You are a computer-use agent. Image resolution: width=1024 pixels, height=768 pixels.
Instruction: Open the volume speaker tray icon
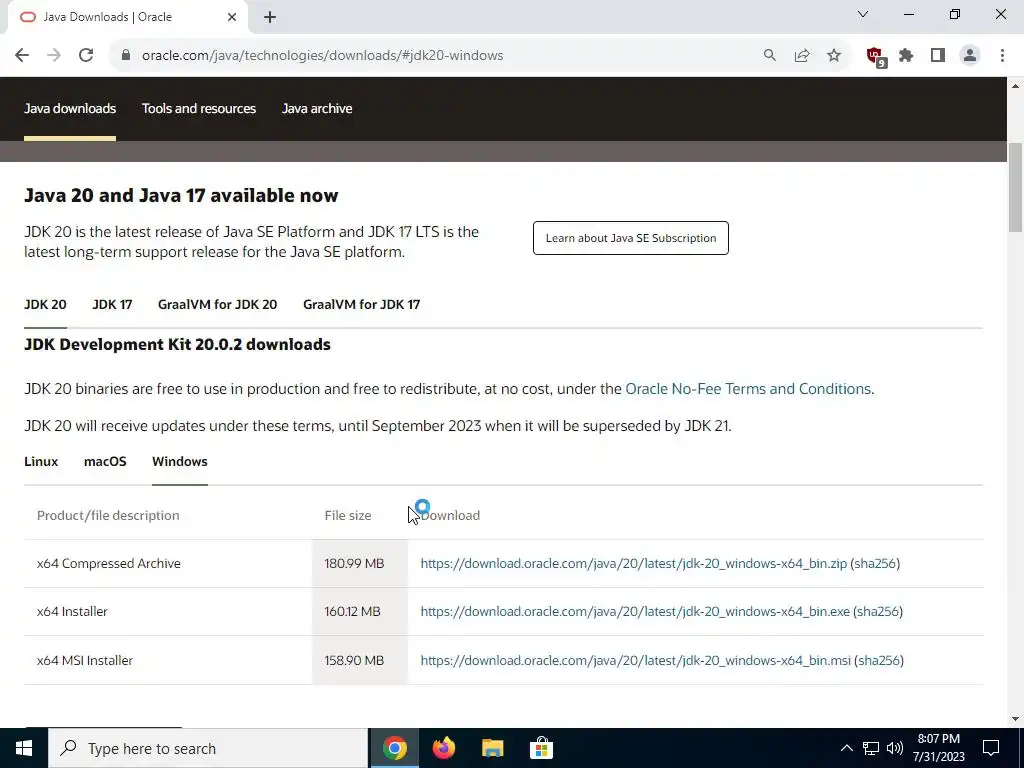tap(895, 748)
